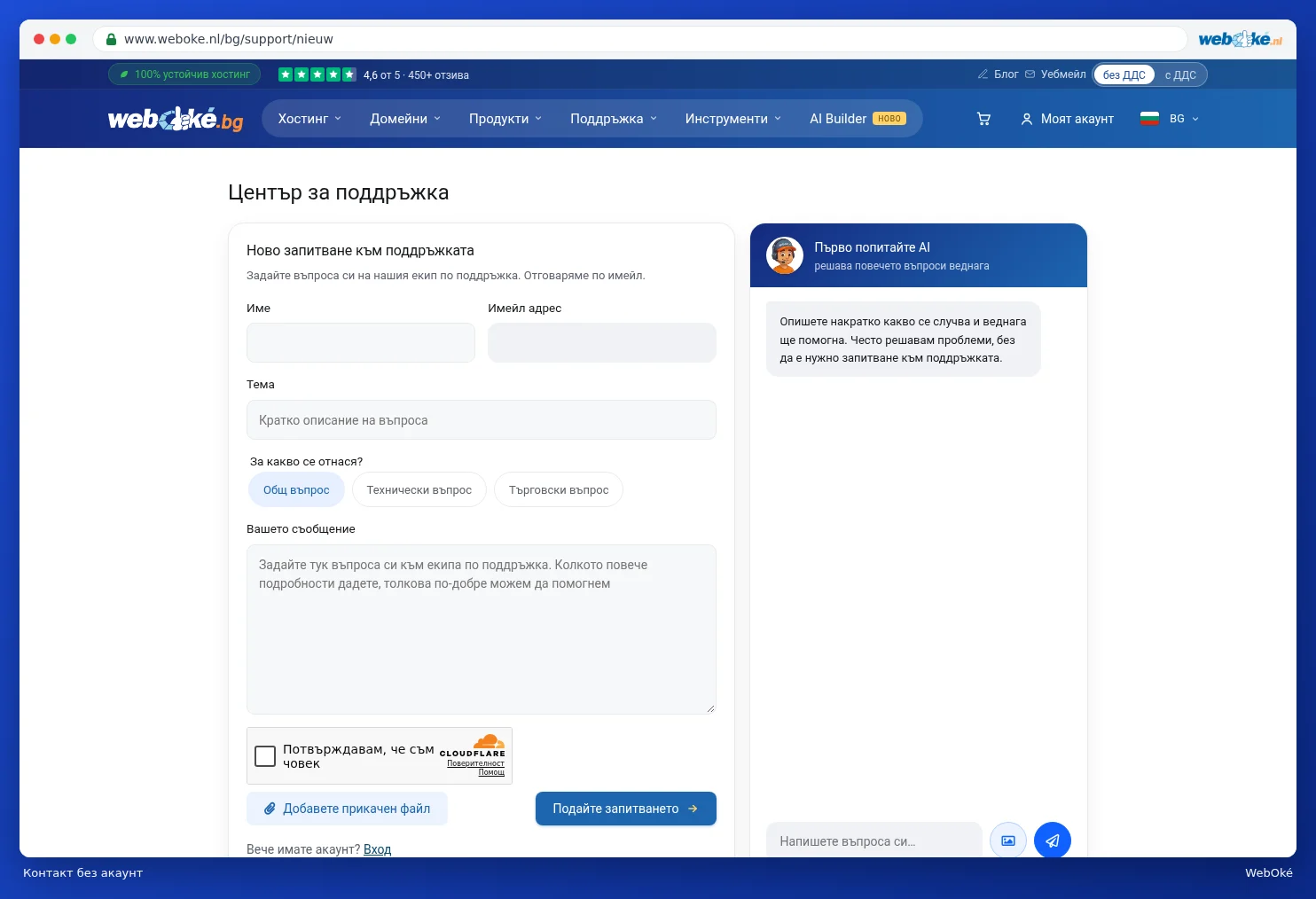
Task: Click the Cloudflare logo
Action: click(473, 746)
